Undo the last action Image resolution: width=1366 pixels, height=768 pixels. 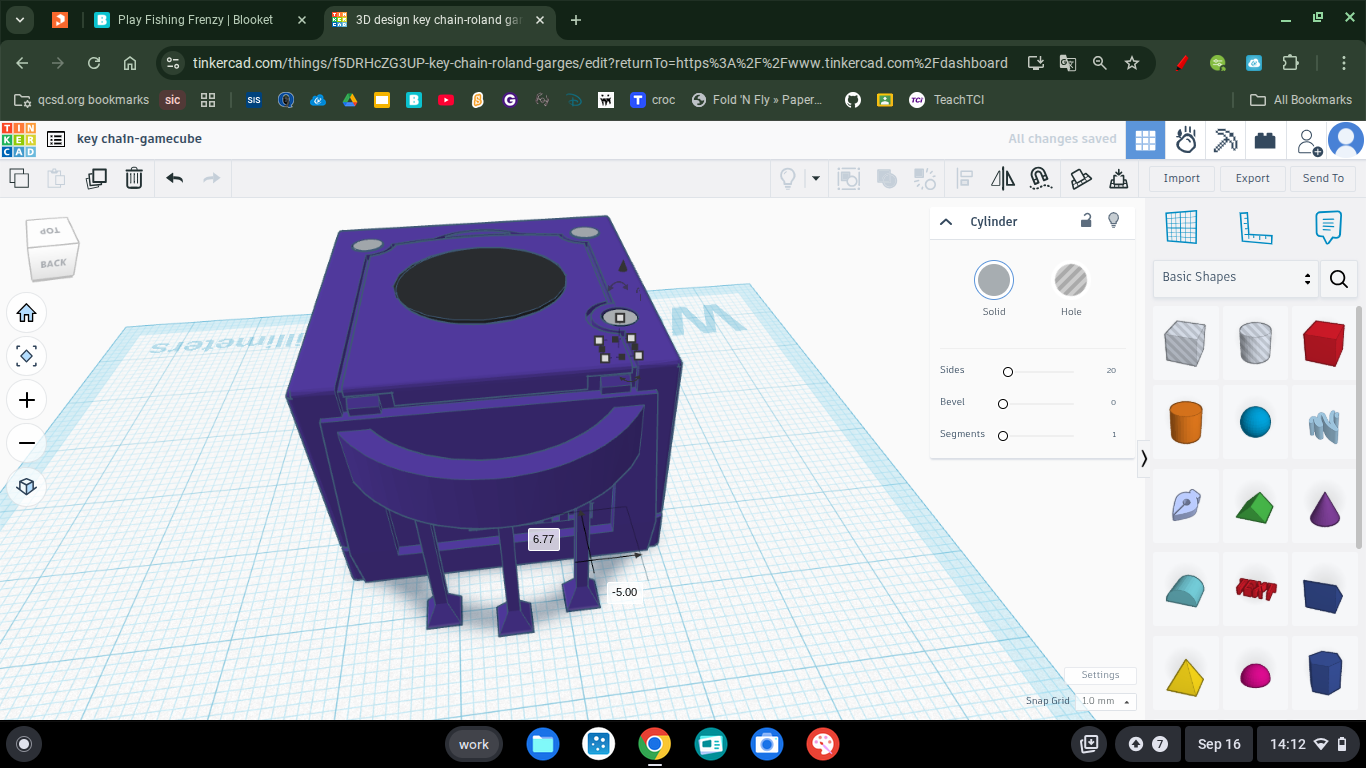click(175, 178)
